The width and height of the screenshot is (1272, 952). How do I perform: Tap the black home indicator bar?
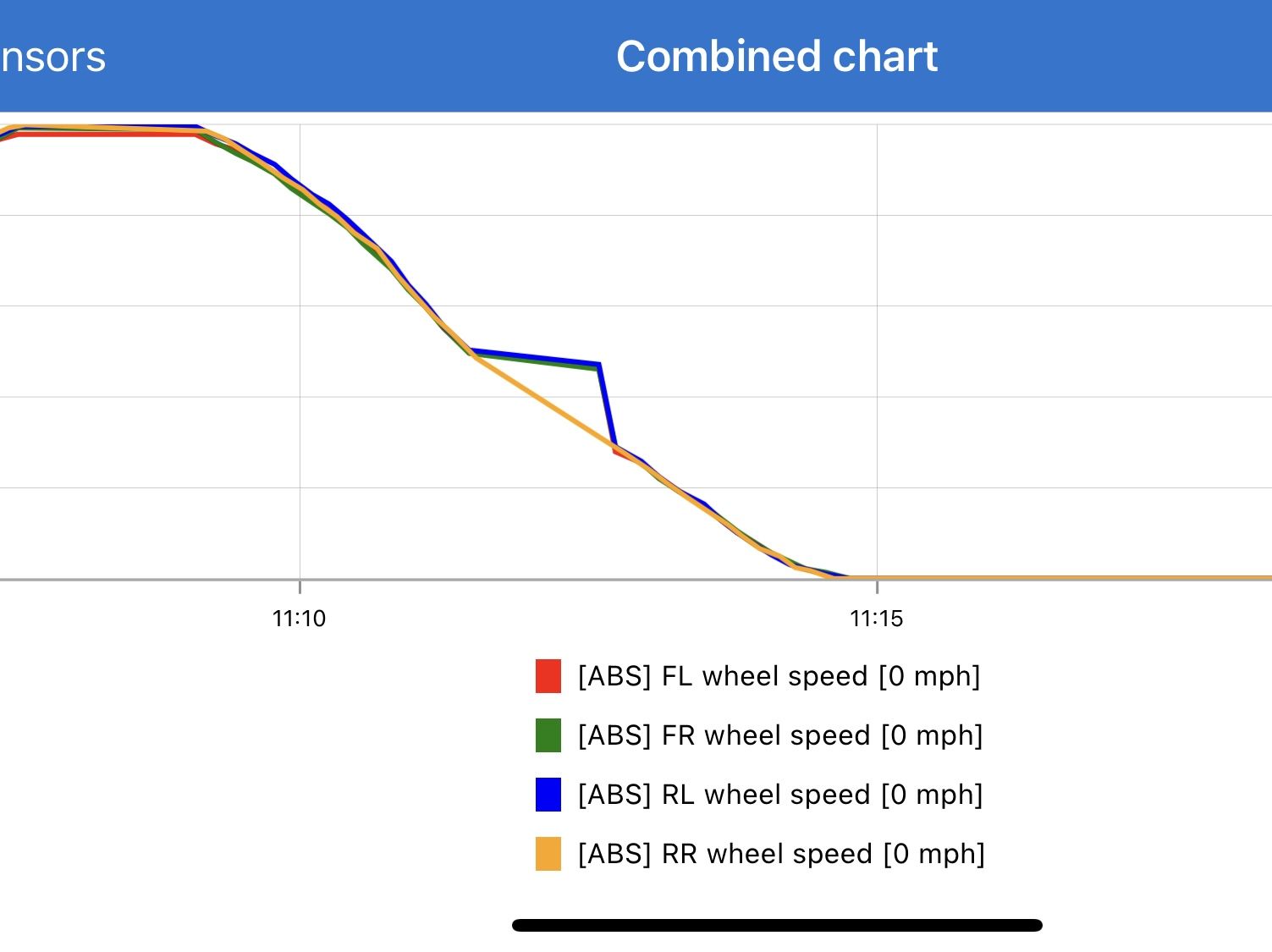tap(777, 925)
